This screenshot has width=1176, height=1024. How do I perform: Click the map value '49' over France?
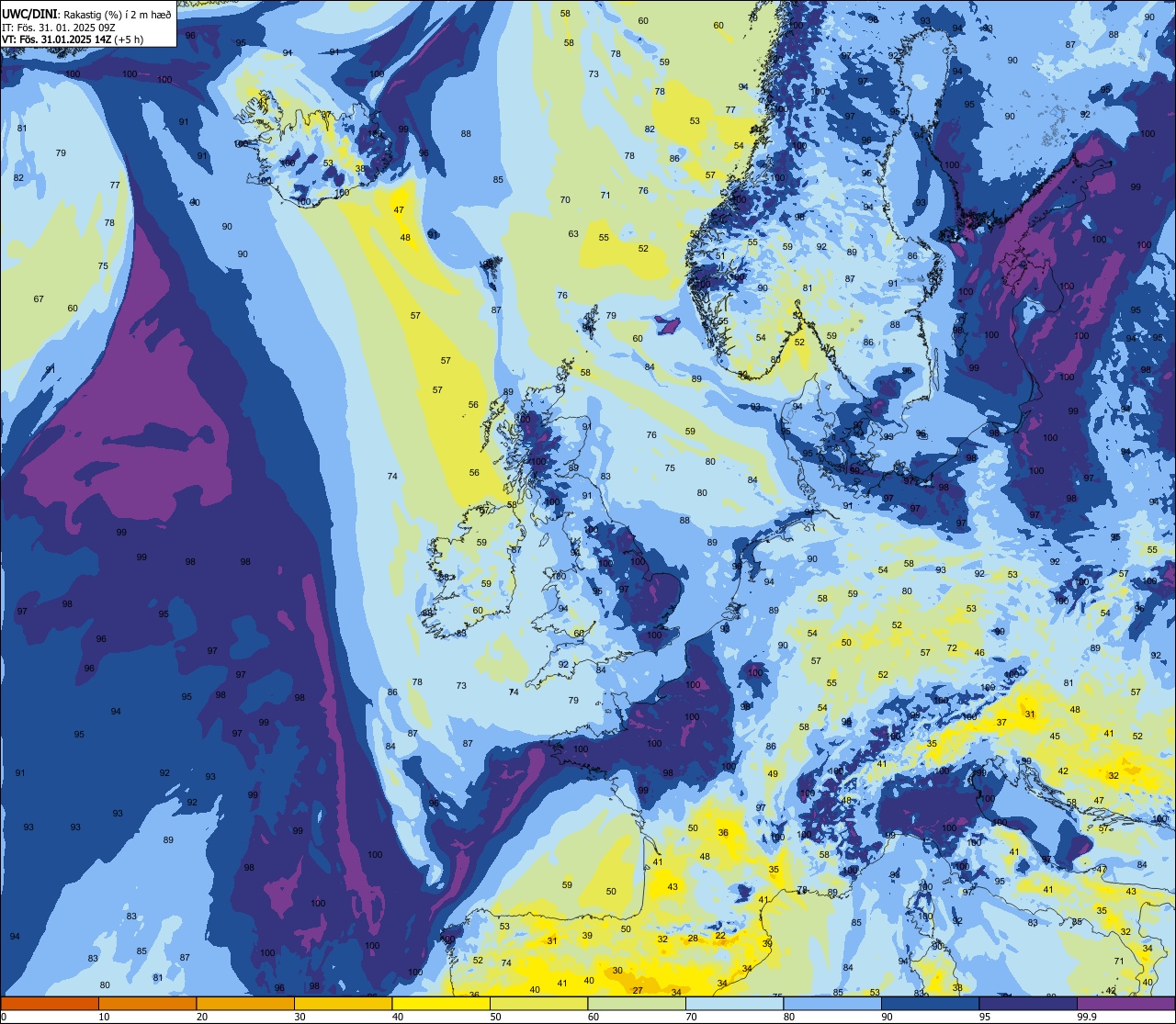773,774
